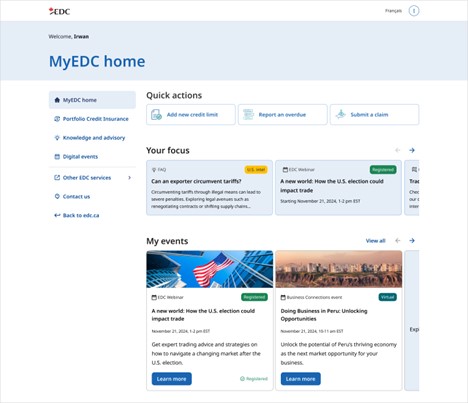The width and height of the screenshot is (468, 403).
Task: Click the date November 21, 2024, 10-11 am EST
Action: click(312, 331)
